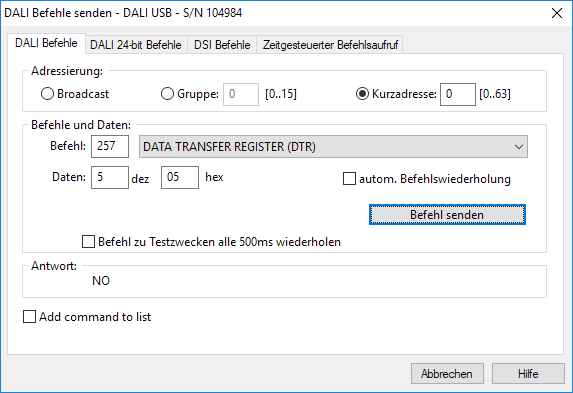Choose the Broadcast addressing option
This screenshot has height=393, width=573.
click(x=47, y=94)
